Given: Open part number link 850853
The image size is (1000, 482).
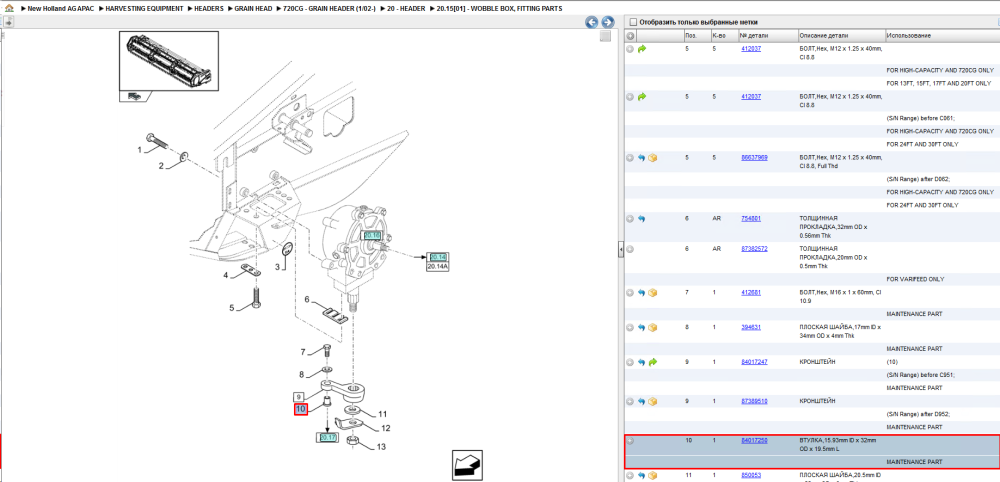Looking at the screenshot, I should coord(751,475).
